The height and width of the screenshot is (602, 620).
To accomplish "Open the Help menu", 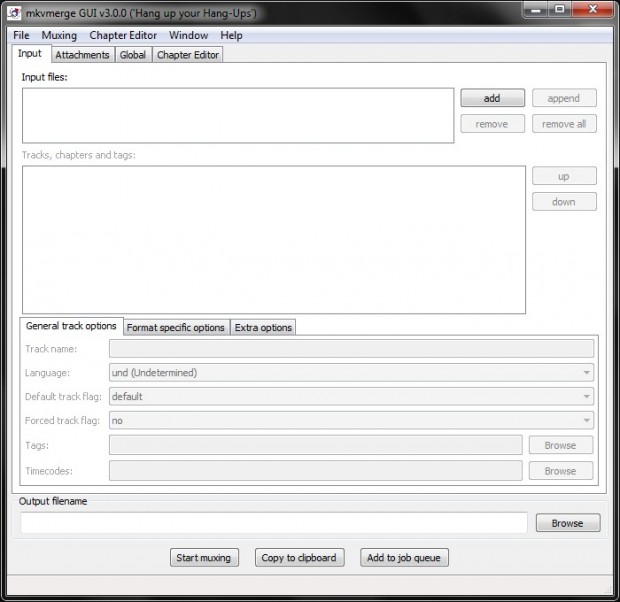I will [x=231, y=36].
